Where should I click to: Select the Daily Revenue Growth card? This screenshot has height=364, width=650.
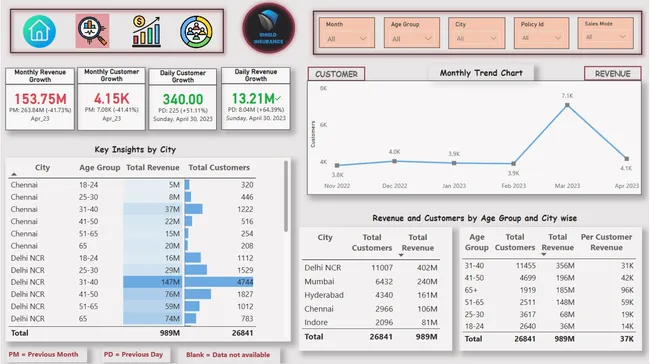click(x=256, y=99)
